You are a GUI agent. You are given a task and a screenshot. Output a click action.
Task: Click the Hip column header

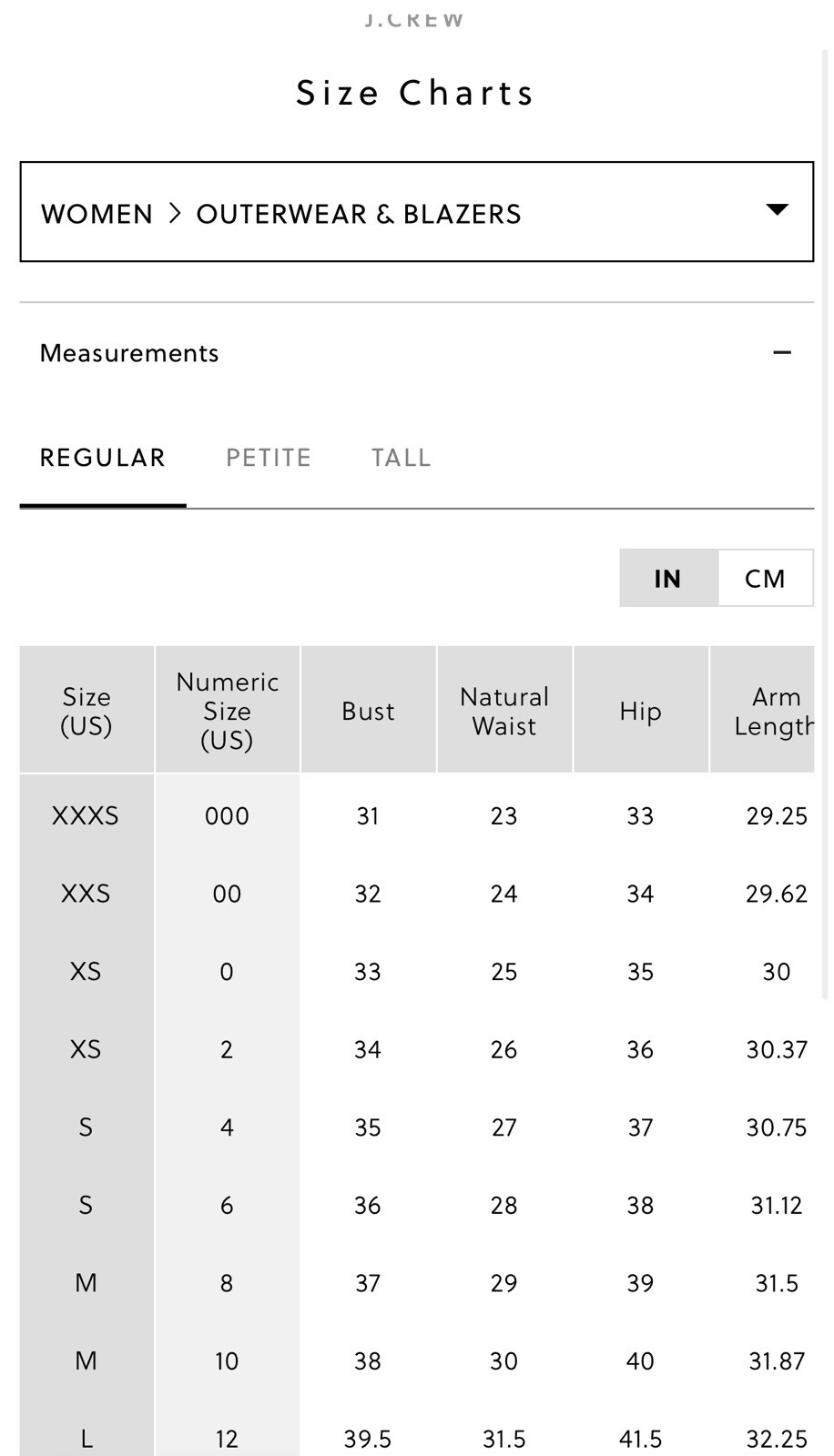click(x=641, y=711)
